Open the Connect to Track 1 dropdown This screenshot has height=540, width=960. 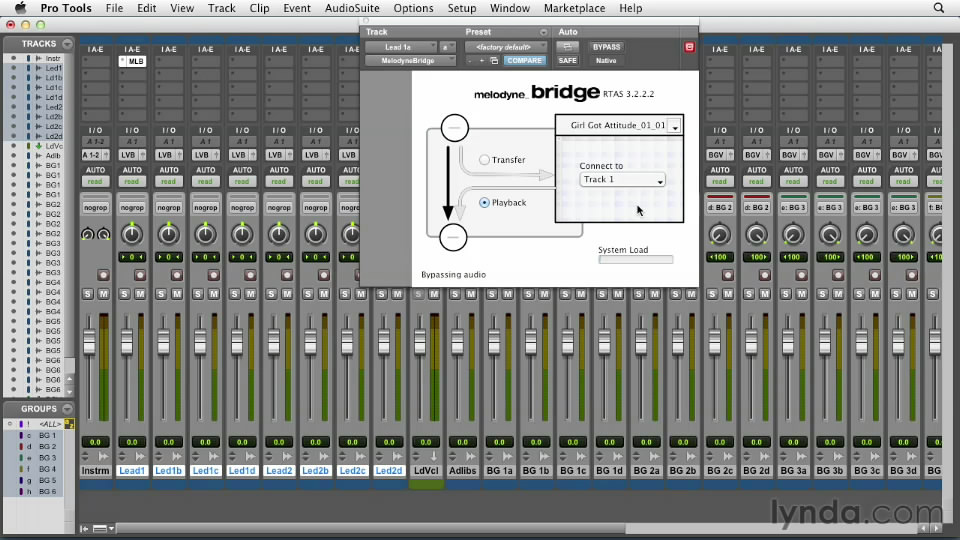point(622,179)
